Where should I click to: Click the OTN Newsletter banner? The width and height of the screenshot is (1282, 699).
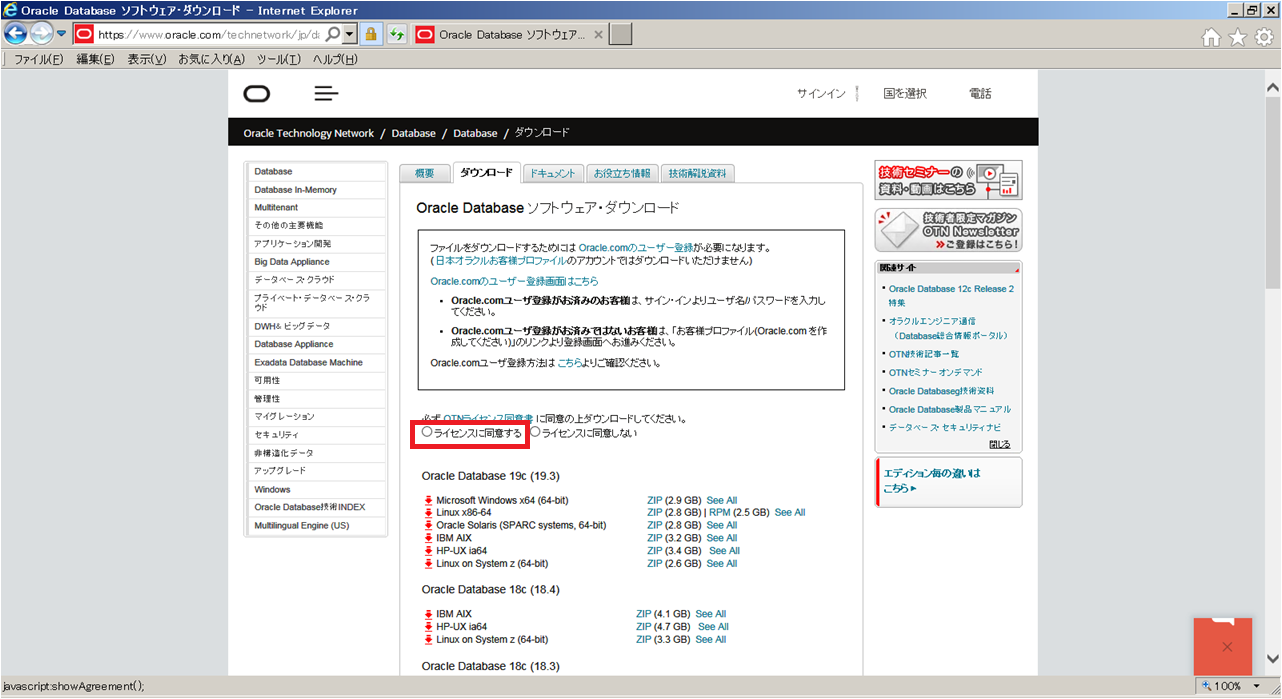click(947, 229)
